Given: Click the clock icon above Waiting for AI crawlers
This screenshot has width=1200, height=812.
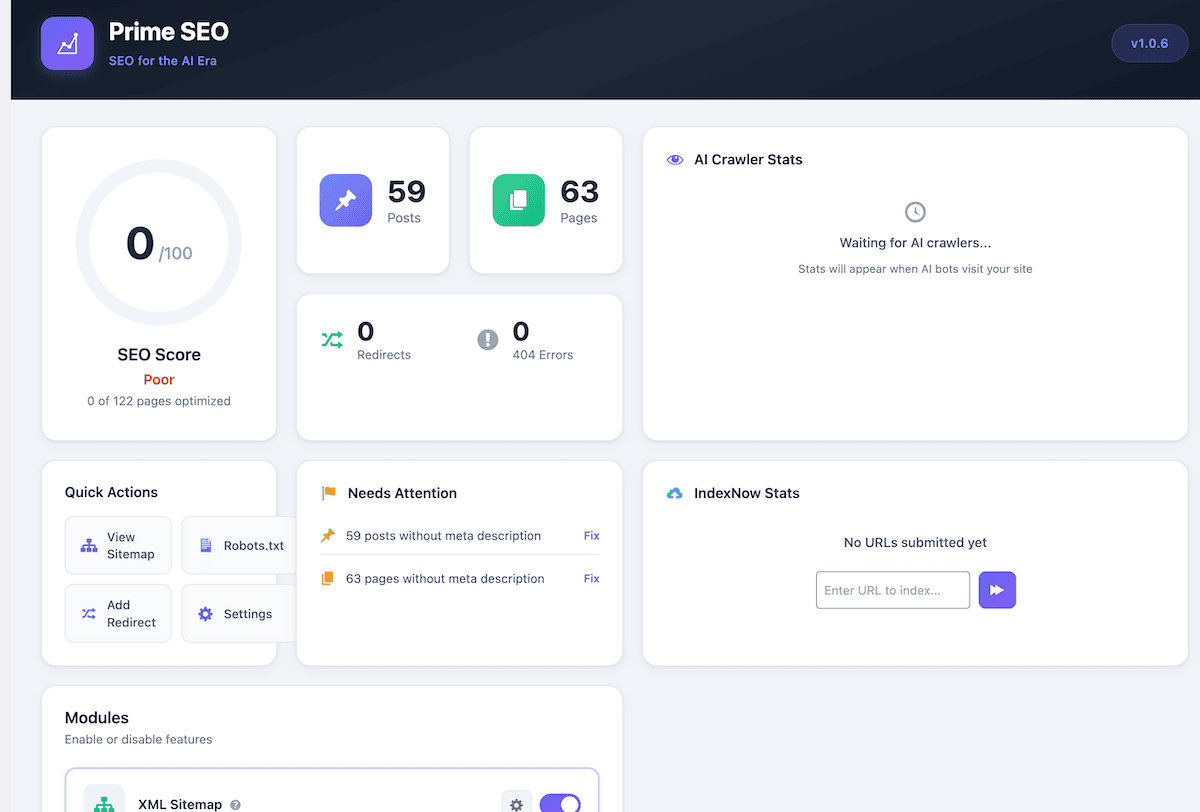Looking at the screenshot, I should pyautogui.click(x=915, y=212).
